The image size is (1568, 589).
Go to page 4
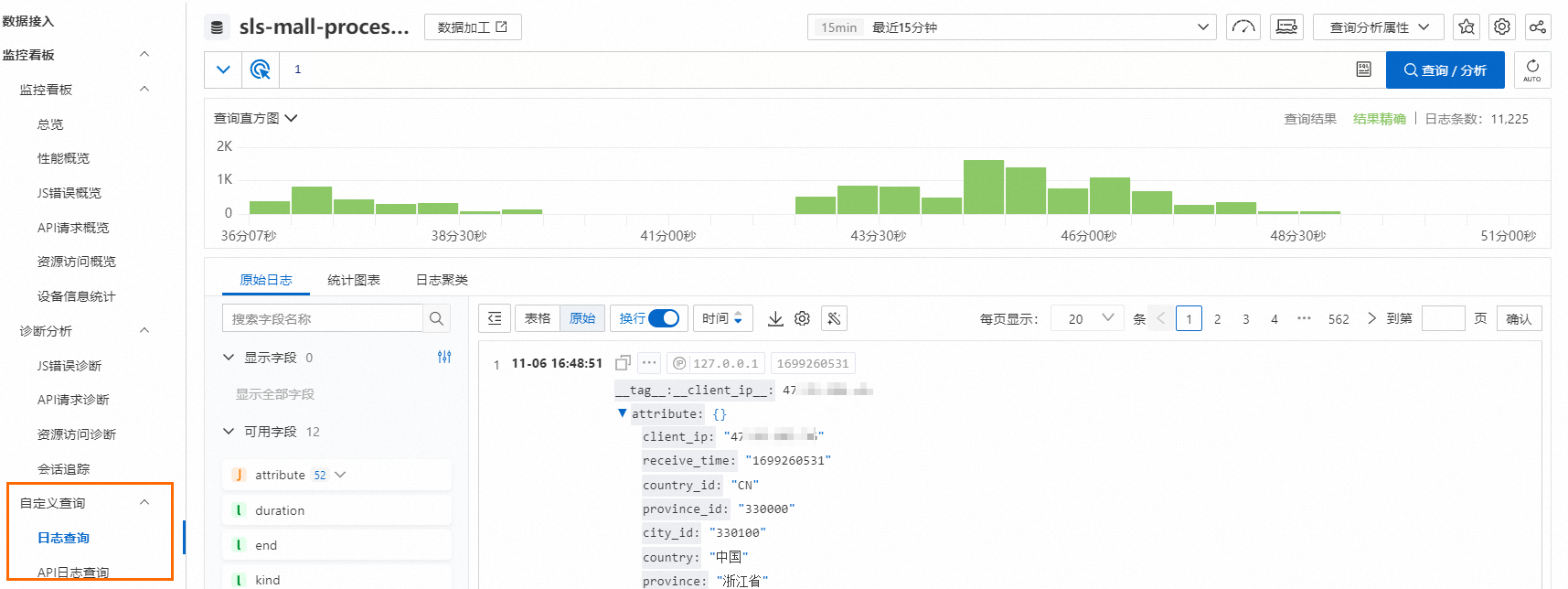click(x=1275, y=319)
